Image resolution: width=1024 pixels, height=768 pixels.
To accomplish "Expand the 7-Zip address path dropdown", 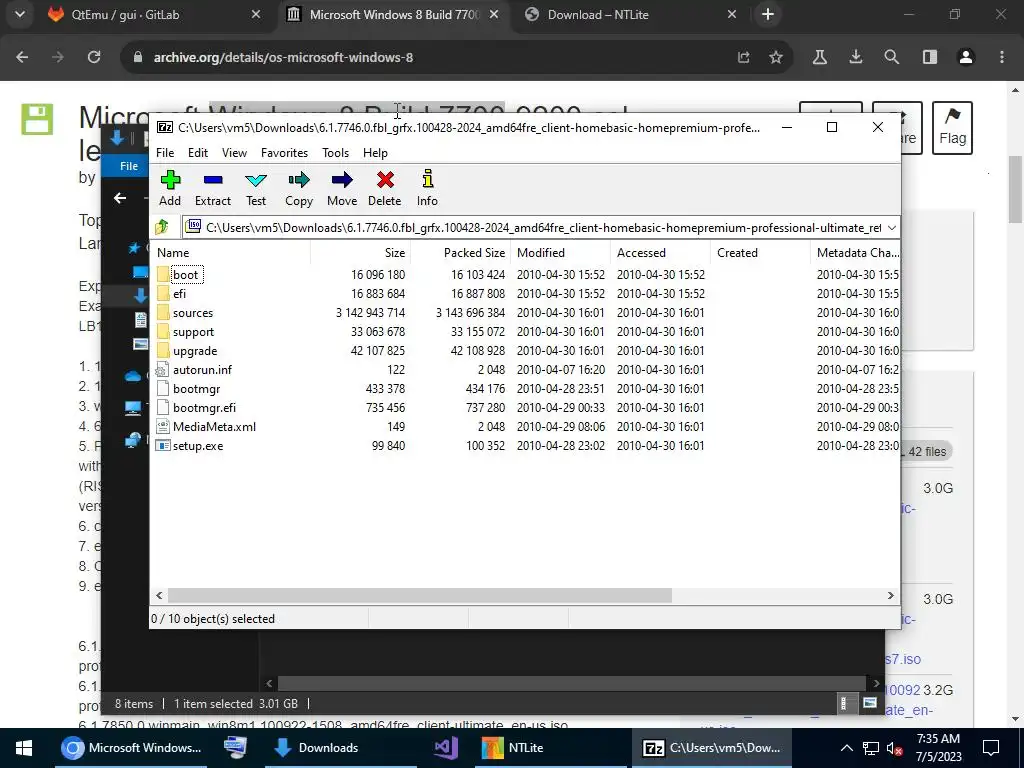I will pyautogui.click(x=891, y=227).
